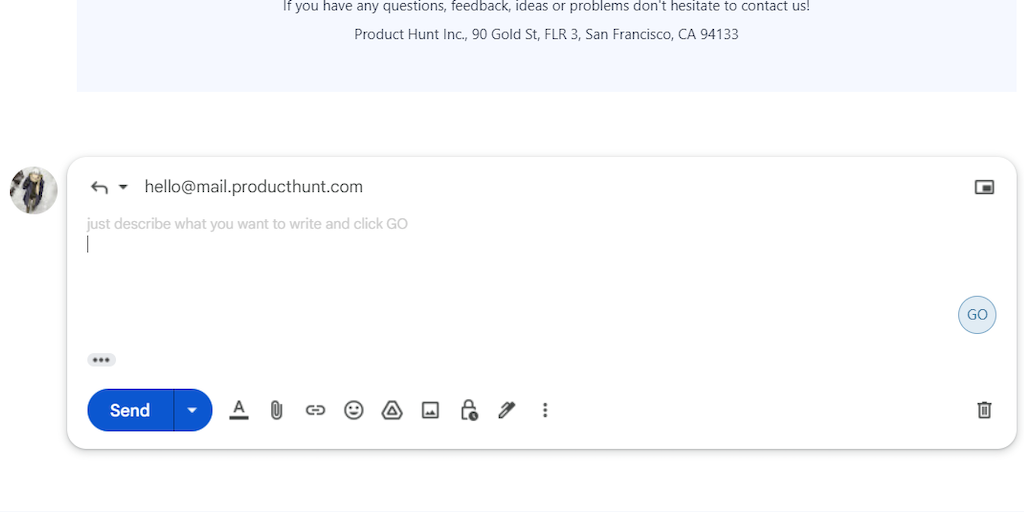
Task: Expand the response type dropdown arrow
Action: (123, 187)
